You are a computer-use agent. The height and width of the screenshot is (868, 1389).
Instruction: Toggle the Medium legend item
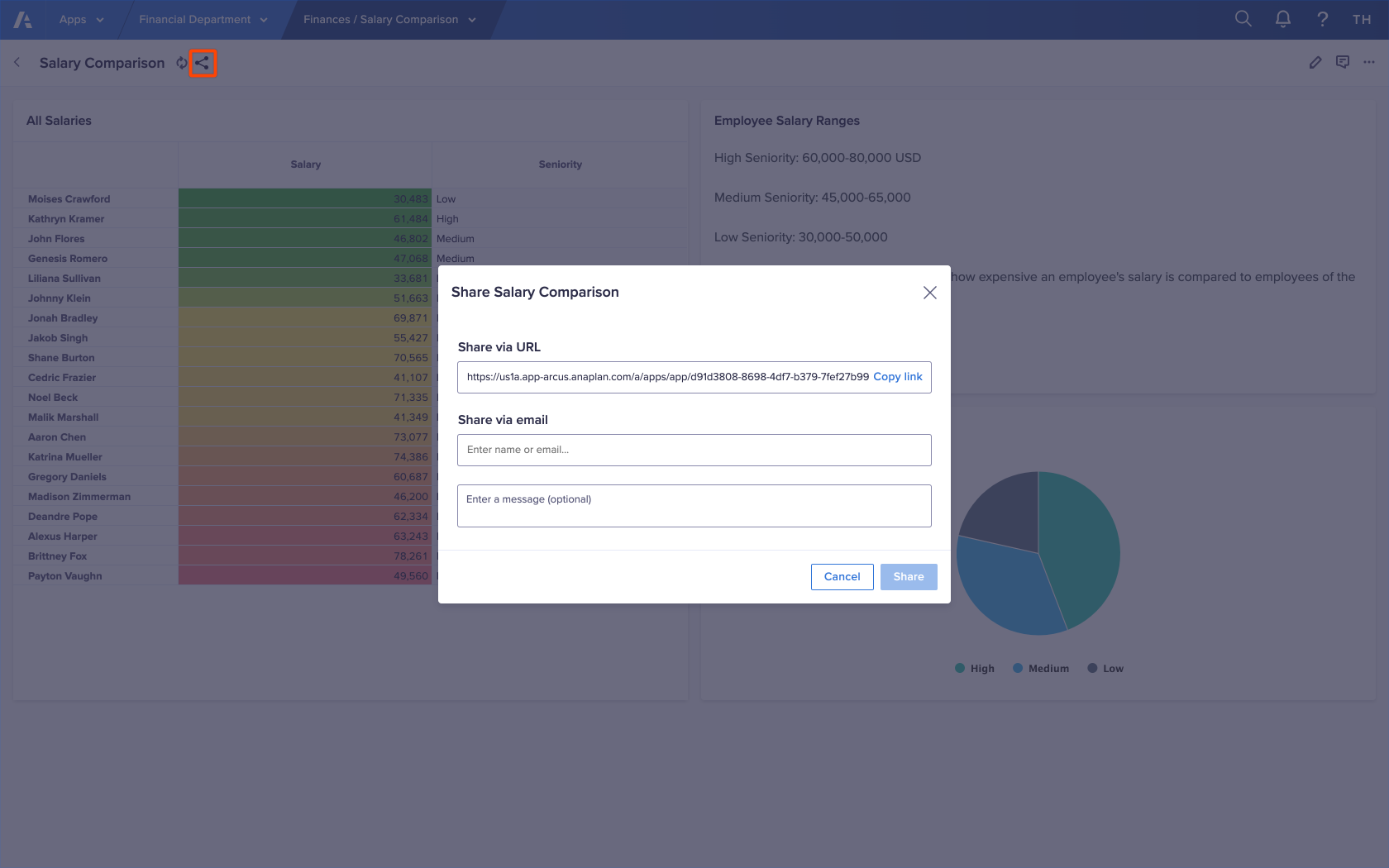coord(1041,669)
